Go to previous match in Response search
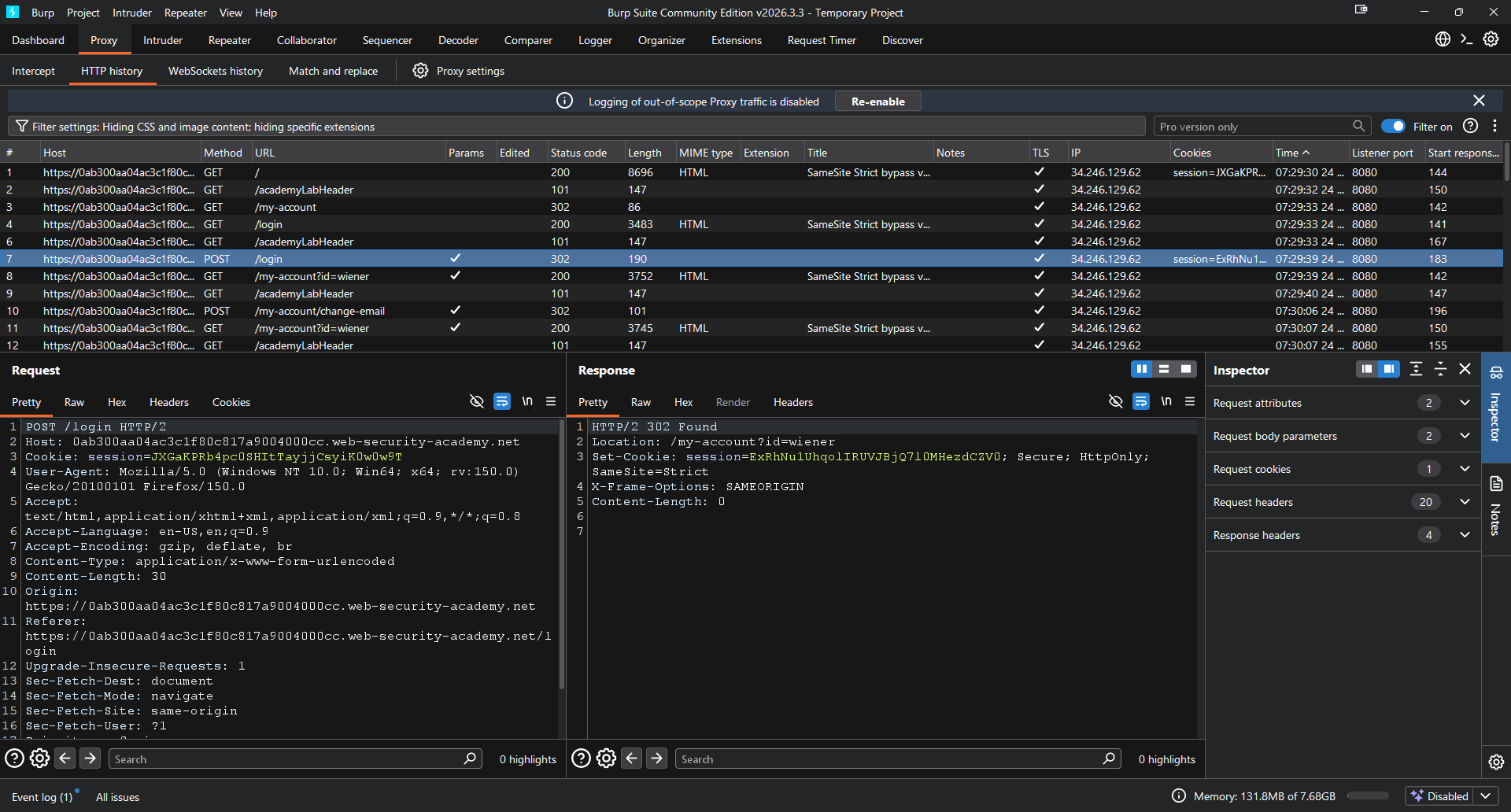The height and width of the screenshot is (812, 1511). click(632, 758)
